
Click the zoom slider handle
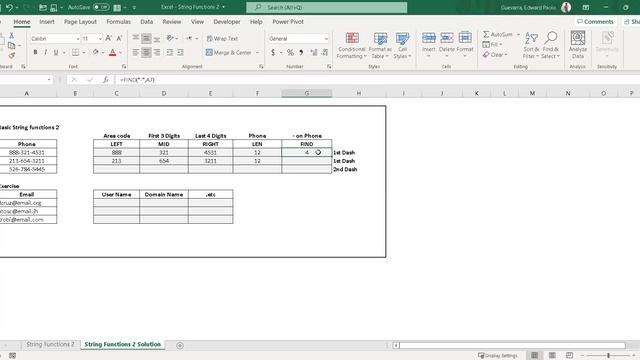[608, 356]
